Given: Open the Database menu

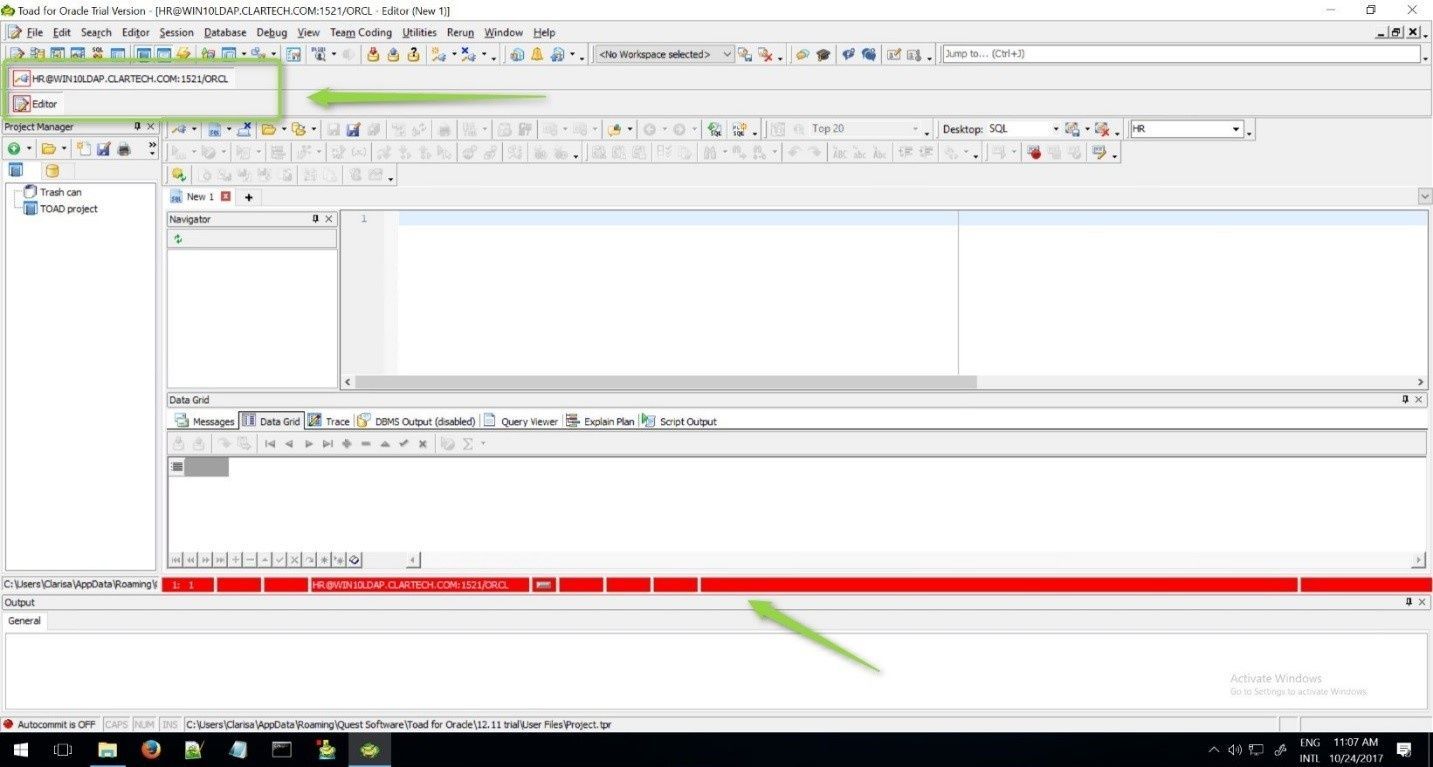Looking at the screenshot, I should [x=225, y=33].
